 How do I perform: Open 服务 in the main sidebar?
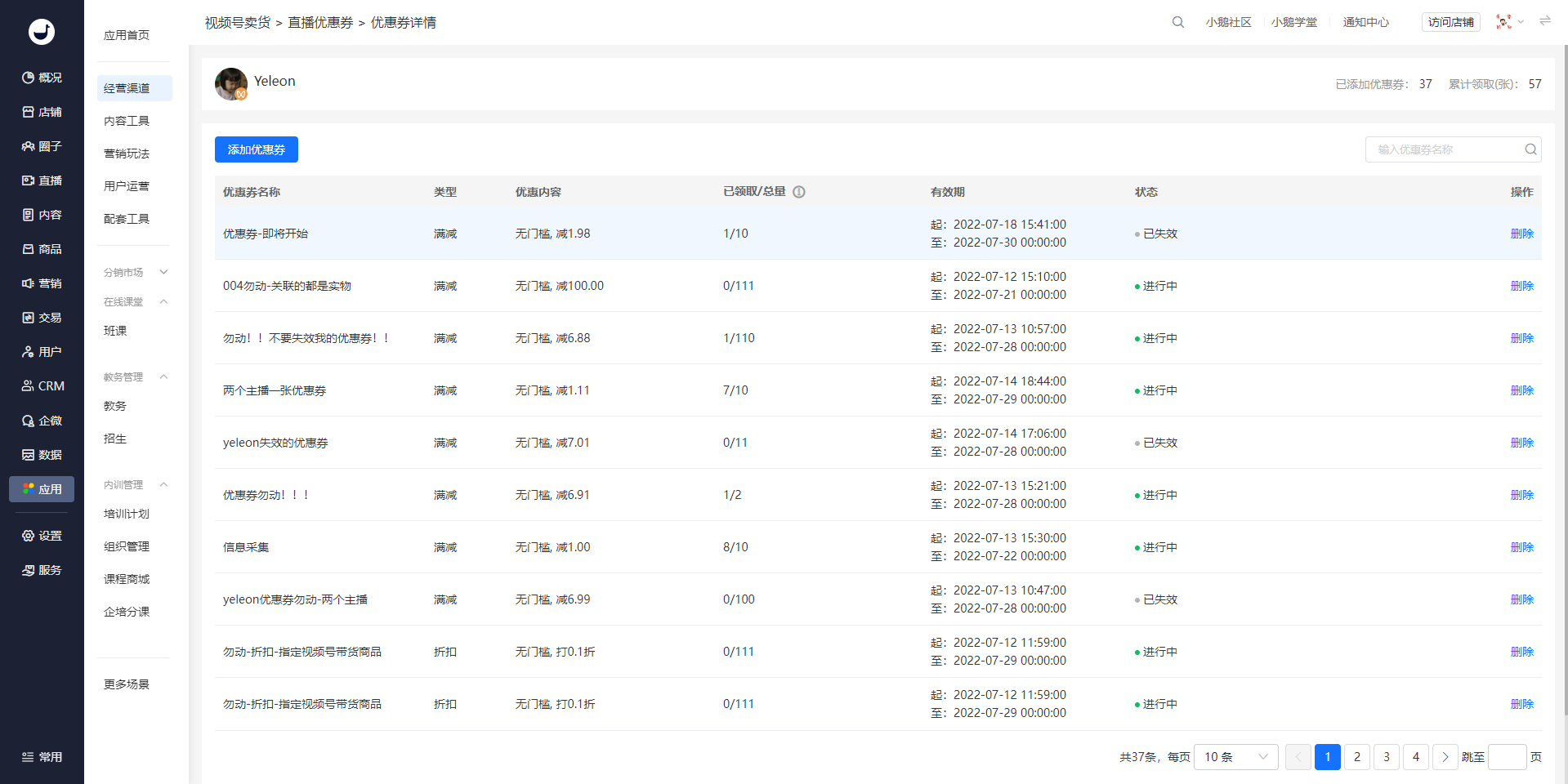coord(42,570)
